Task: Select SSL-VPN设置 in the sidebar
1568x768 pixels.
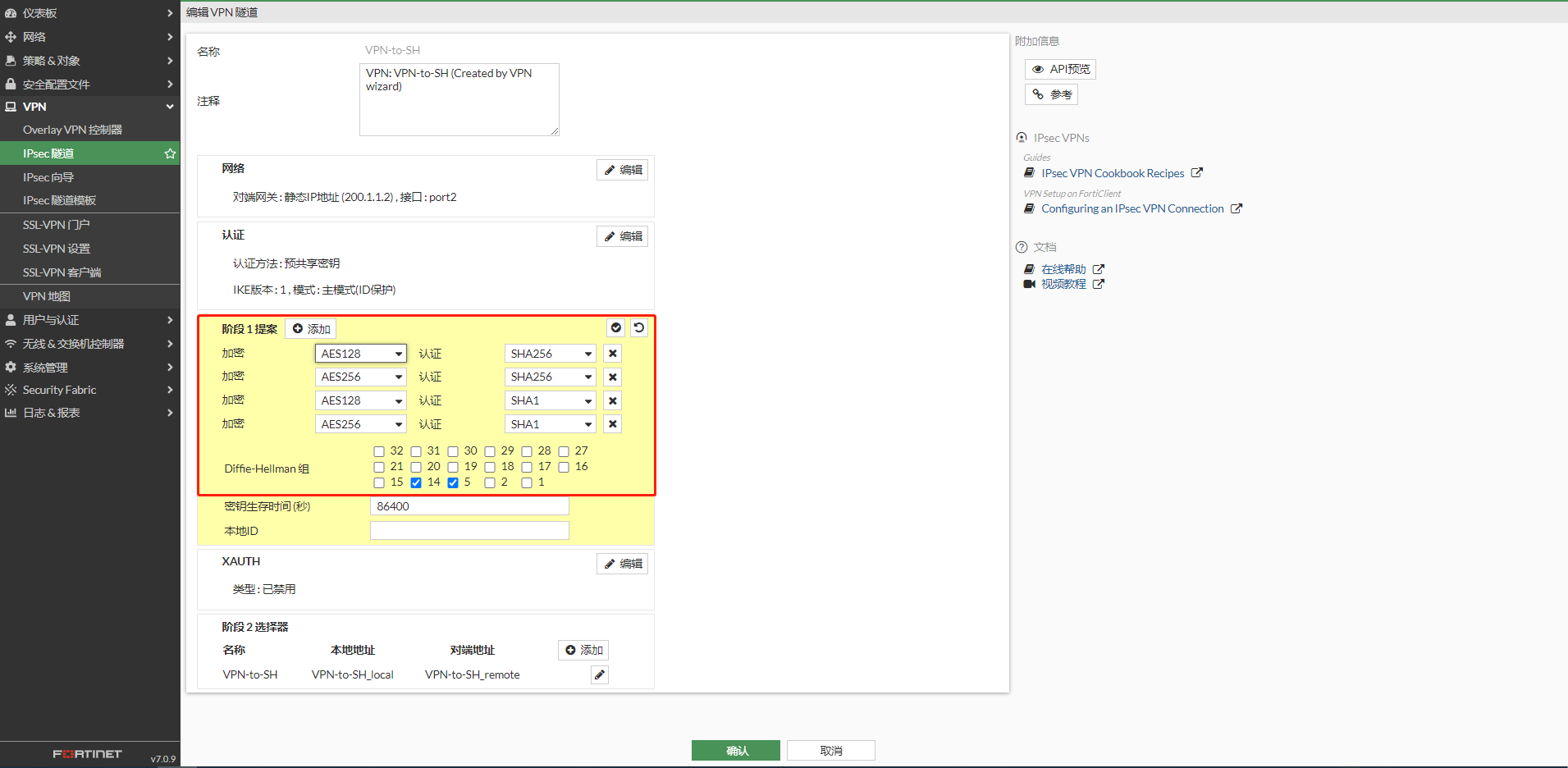Action: point(57,249)
